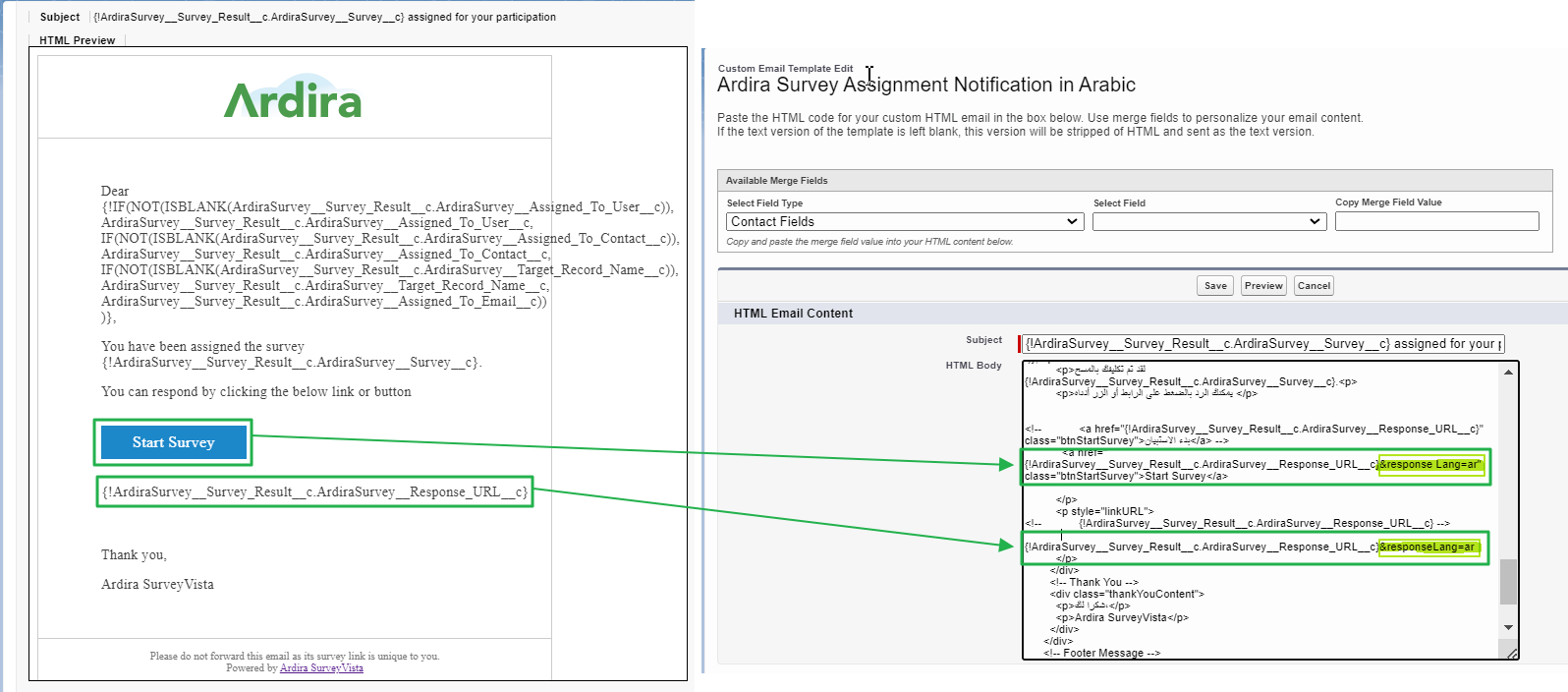Open the Select Field dropdown
This screenshot has width=1568, height=692.
point(1209,222)
